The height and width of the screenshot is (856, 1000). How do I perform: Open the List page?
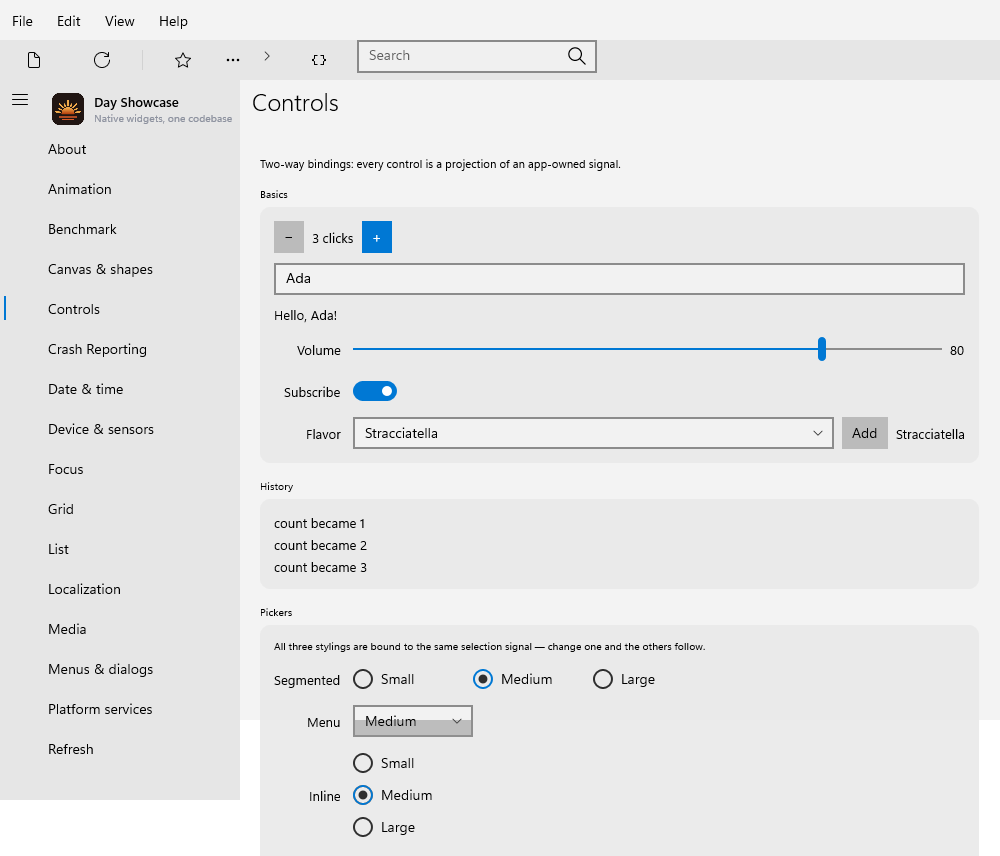coord(120,549)
